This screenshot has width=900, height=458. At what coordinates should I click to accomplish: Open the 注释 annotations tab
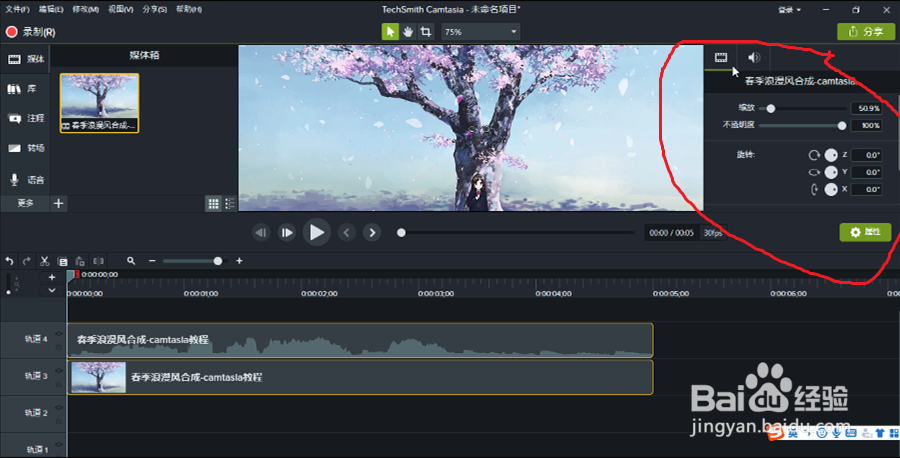26,118
